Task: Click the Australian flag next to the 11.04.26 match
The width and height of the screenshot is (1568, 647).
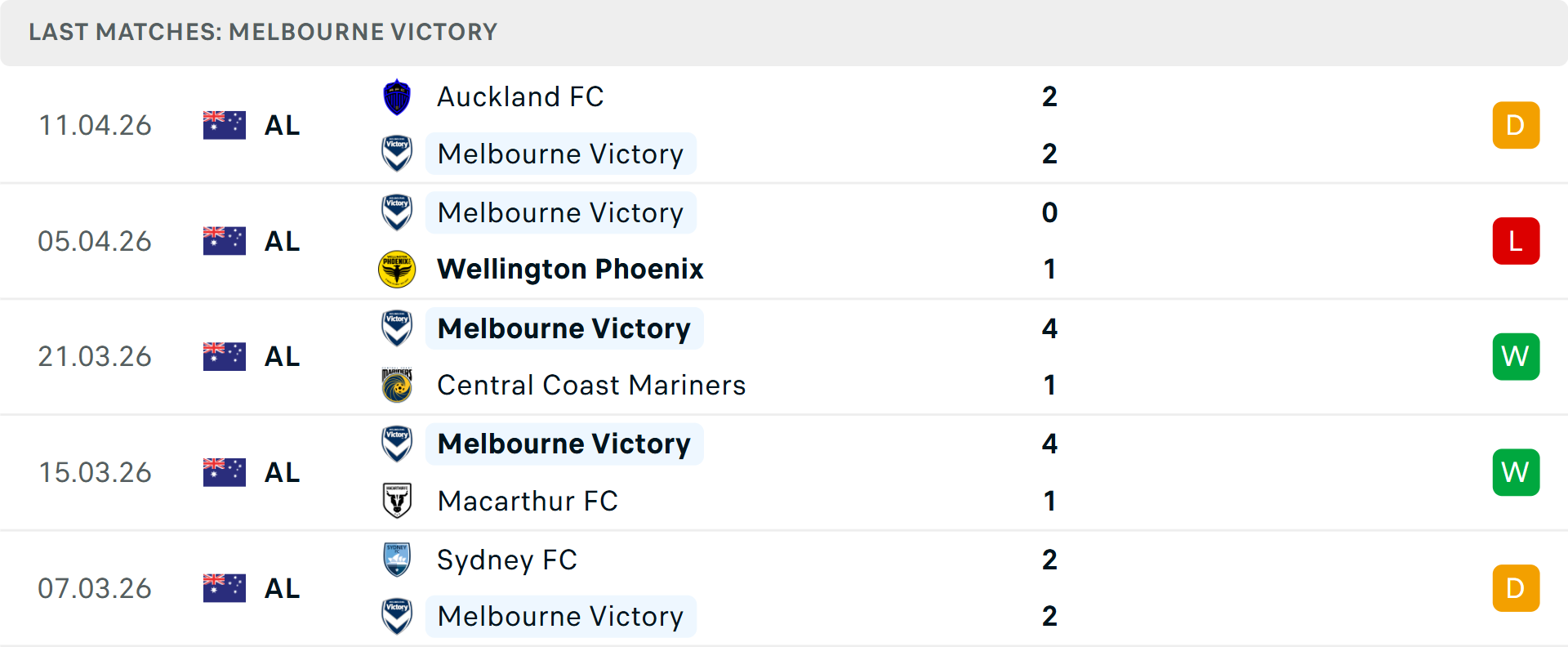Action: click(x=224, y=124)
